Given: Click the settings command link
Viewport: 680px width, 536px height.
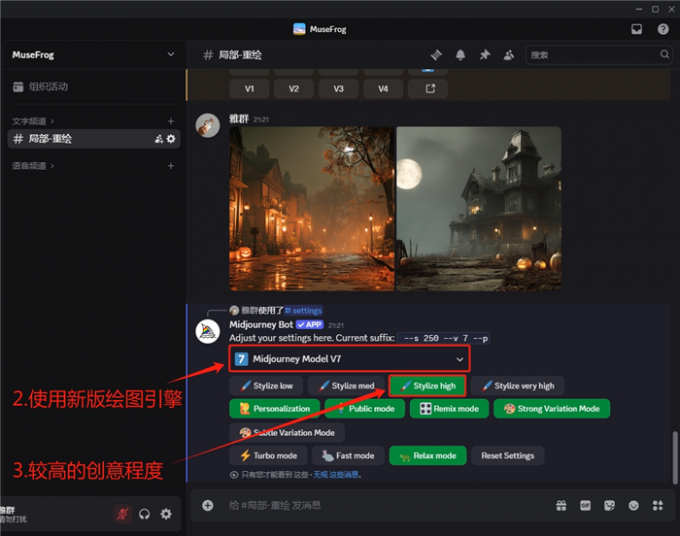Looking at the screenshot, I should pos(304,310).
